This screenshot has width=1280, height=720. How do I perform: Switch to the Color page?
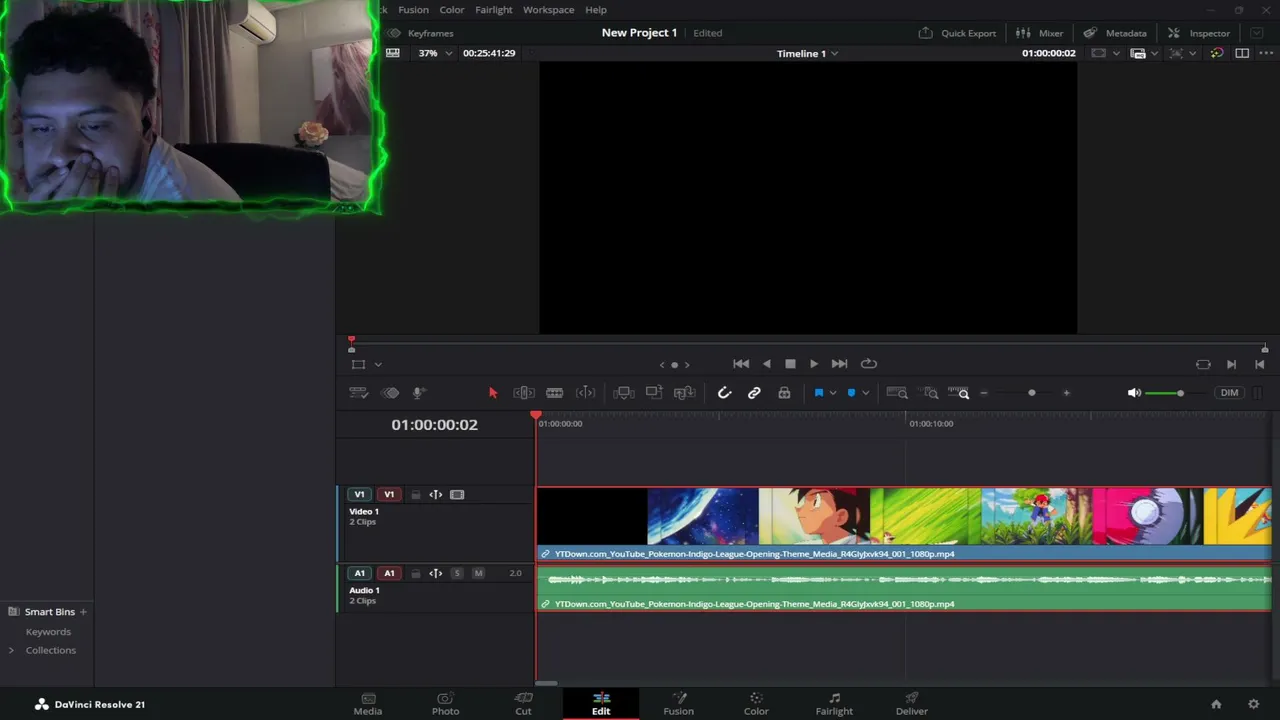tap(756, 704)
